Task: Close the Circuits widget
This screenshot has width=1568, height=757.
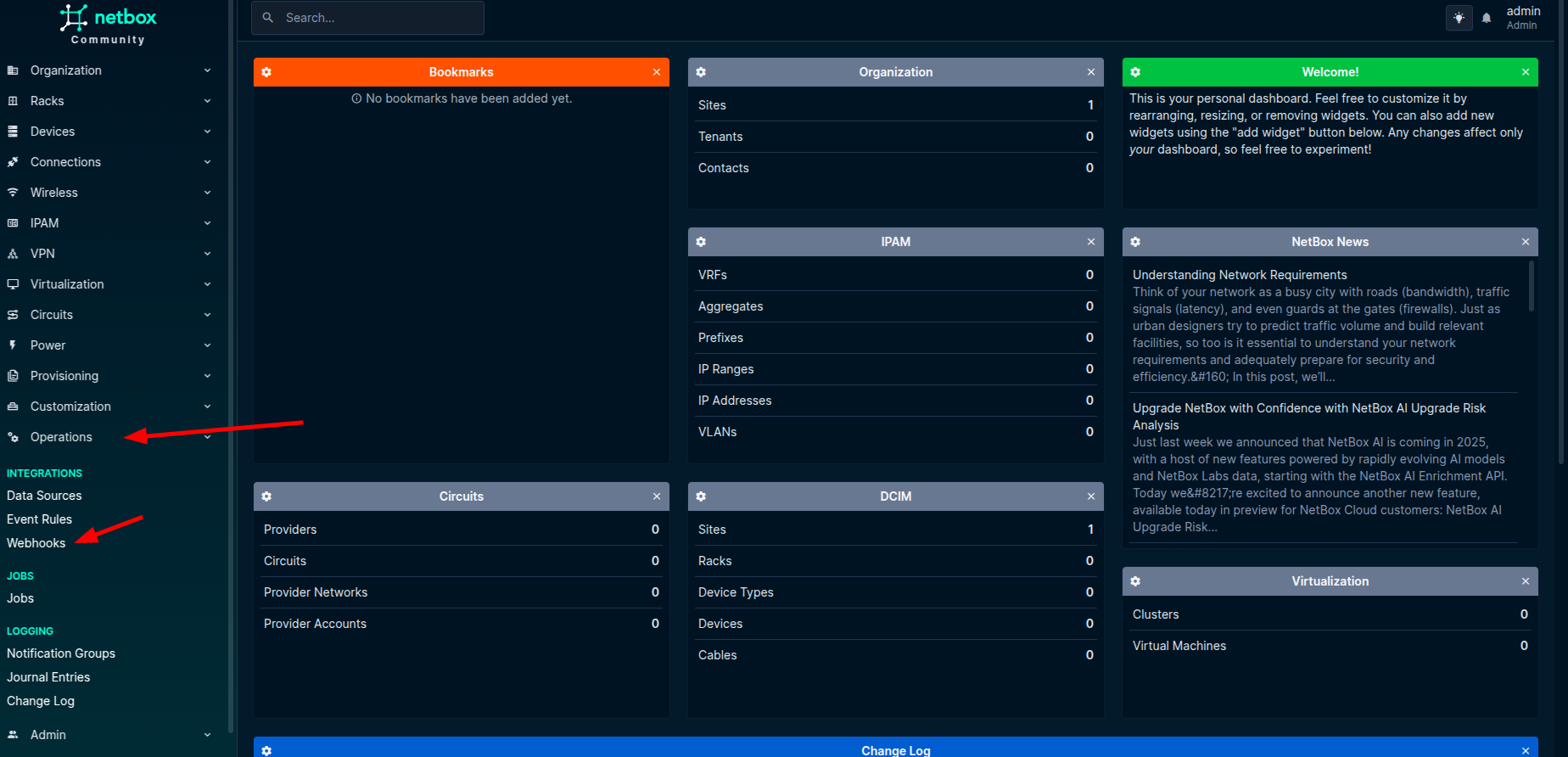Action: tap(657, 496)
